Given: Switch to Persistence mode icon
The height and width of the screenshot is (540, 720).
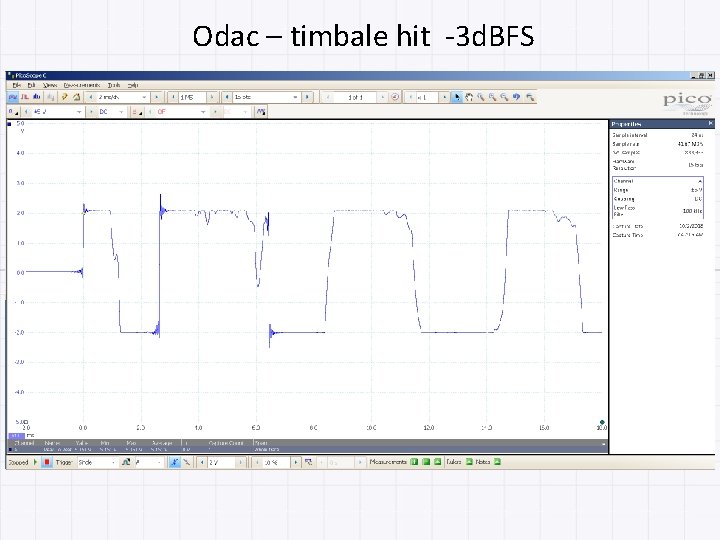Looking at the screenshot, I should click(x=25, y=97).
